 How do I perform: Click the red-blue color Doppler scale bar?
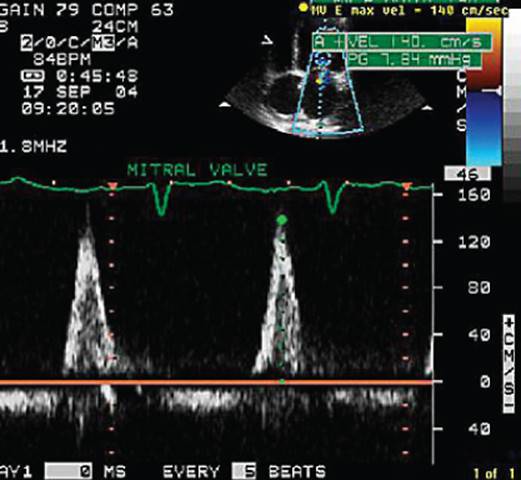483,92
